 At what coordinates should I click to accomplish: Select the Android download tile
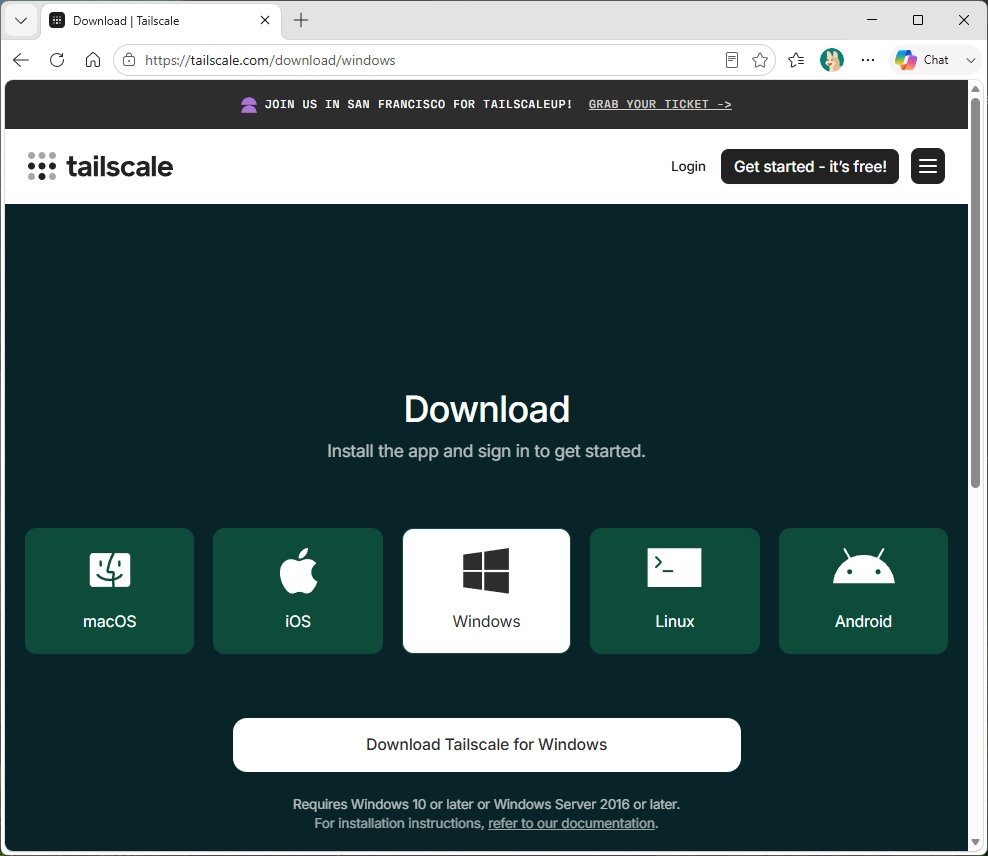863,591
